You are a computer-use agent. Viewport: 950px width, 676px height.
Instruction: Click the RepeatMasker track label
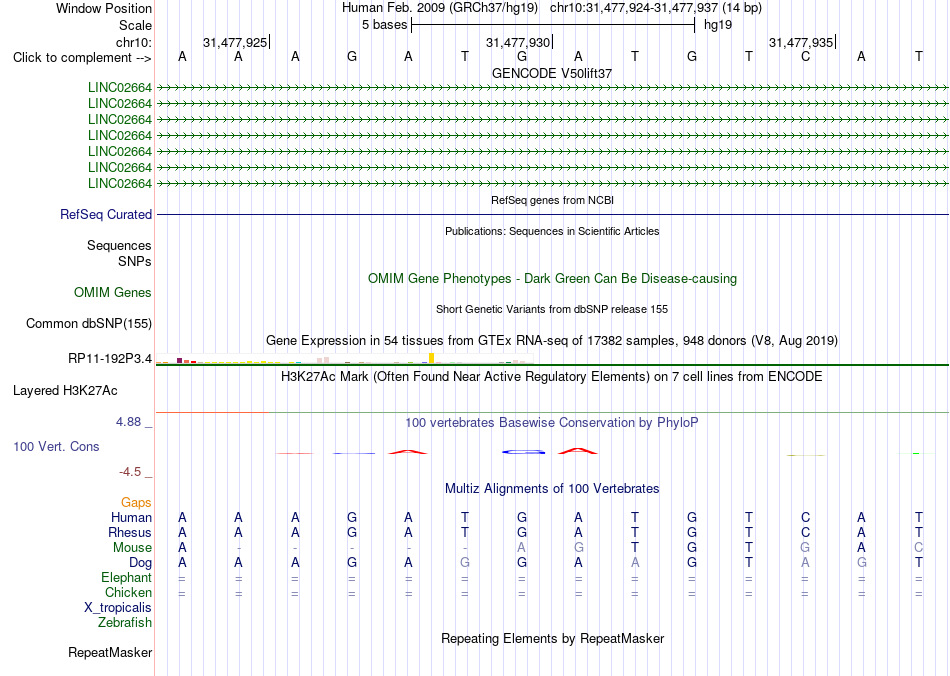[x=110, y=652]
